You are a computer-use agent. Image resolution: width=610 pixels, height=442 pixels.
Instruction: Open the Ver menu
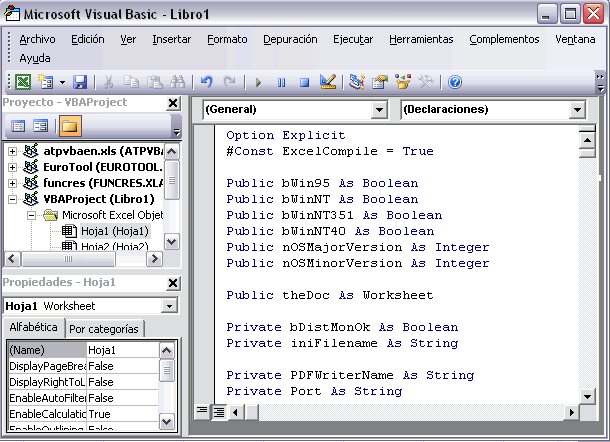tap(128, 39)
